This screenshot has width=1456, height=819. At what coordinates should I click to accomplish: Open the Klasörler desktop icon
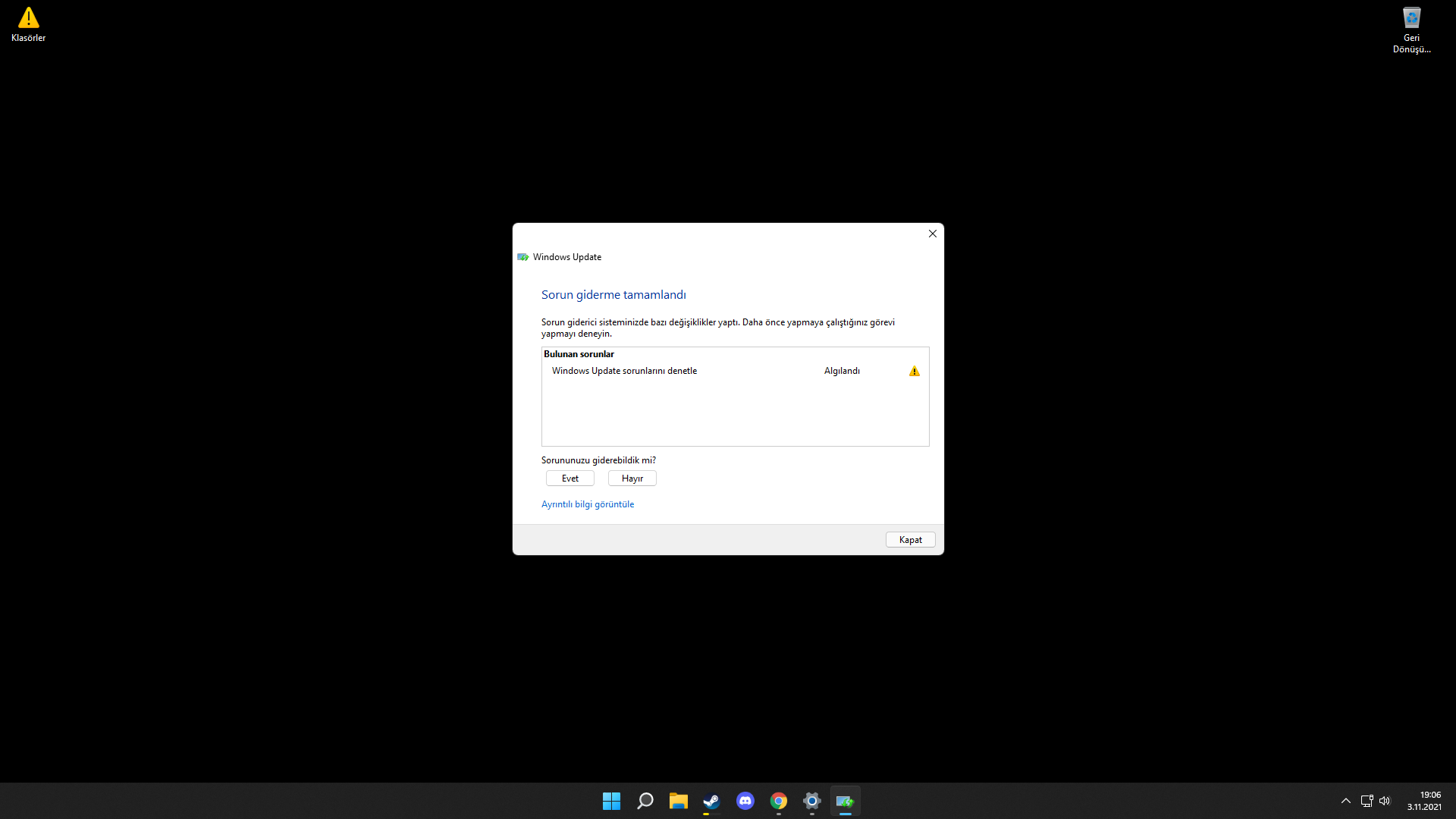click(28, 24)
